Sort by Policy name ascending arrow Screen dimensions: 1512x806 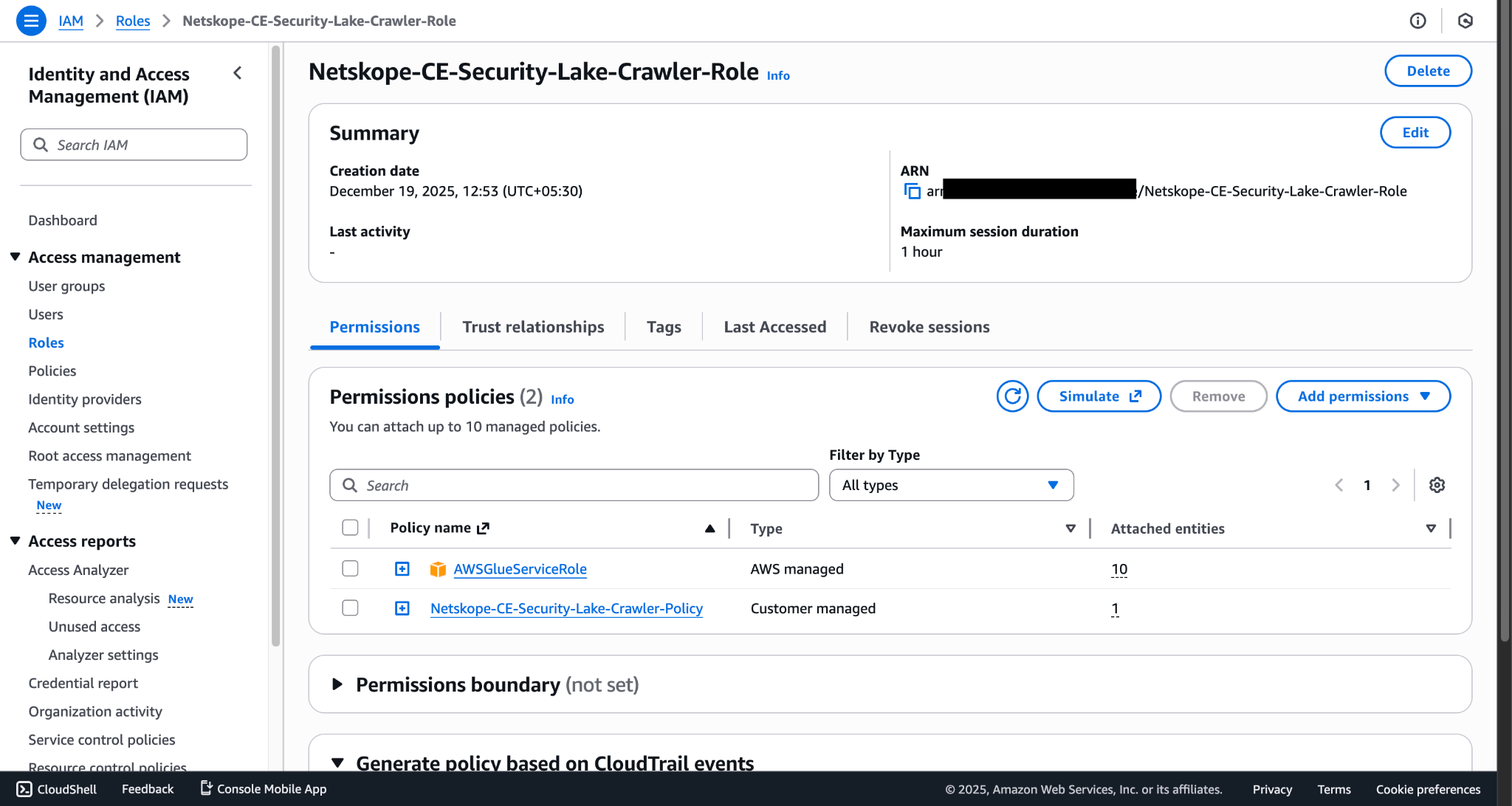click(x=709, y=528)
